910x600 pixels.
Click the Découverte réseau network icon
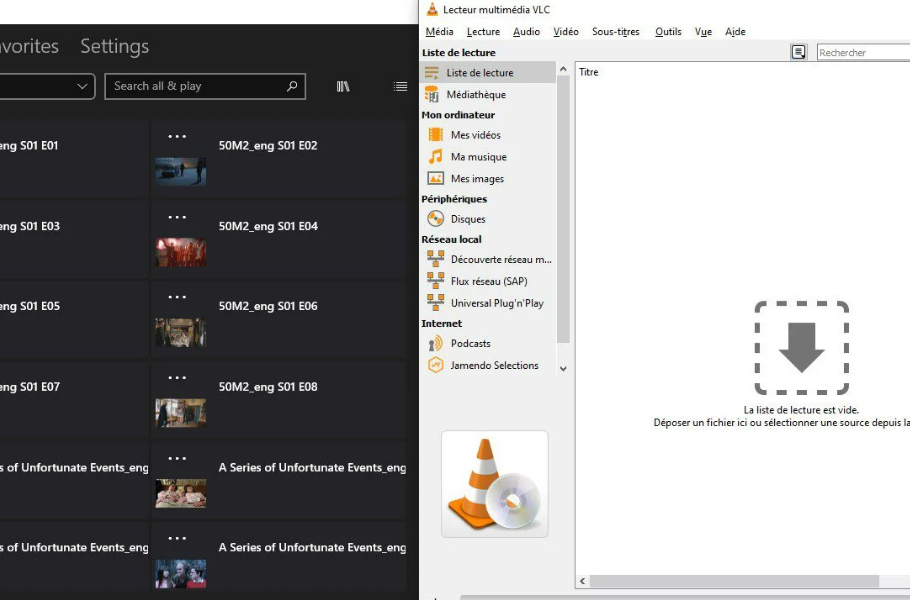[435, 258]
